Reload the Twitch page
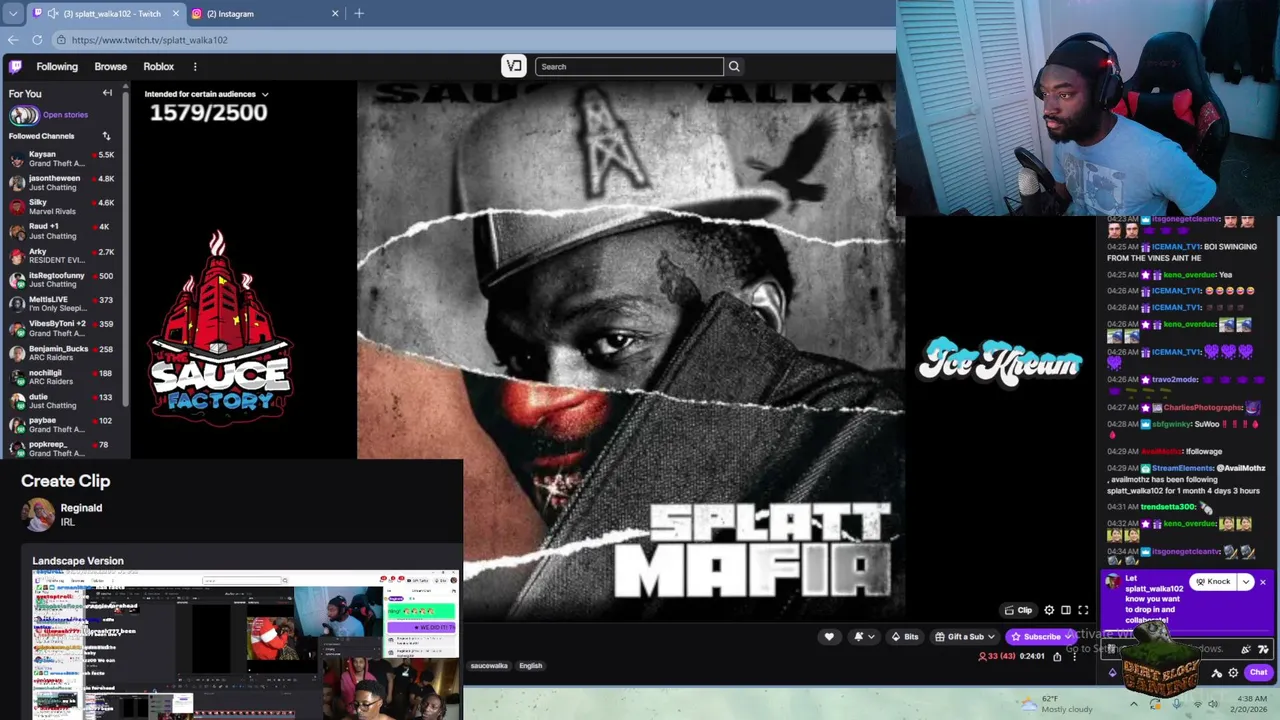The width and height of the screenshot is (1280, 720). tap(37, 40)
